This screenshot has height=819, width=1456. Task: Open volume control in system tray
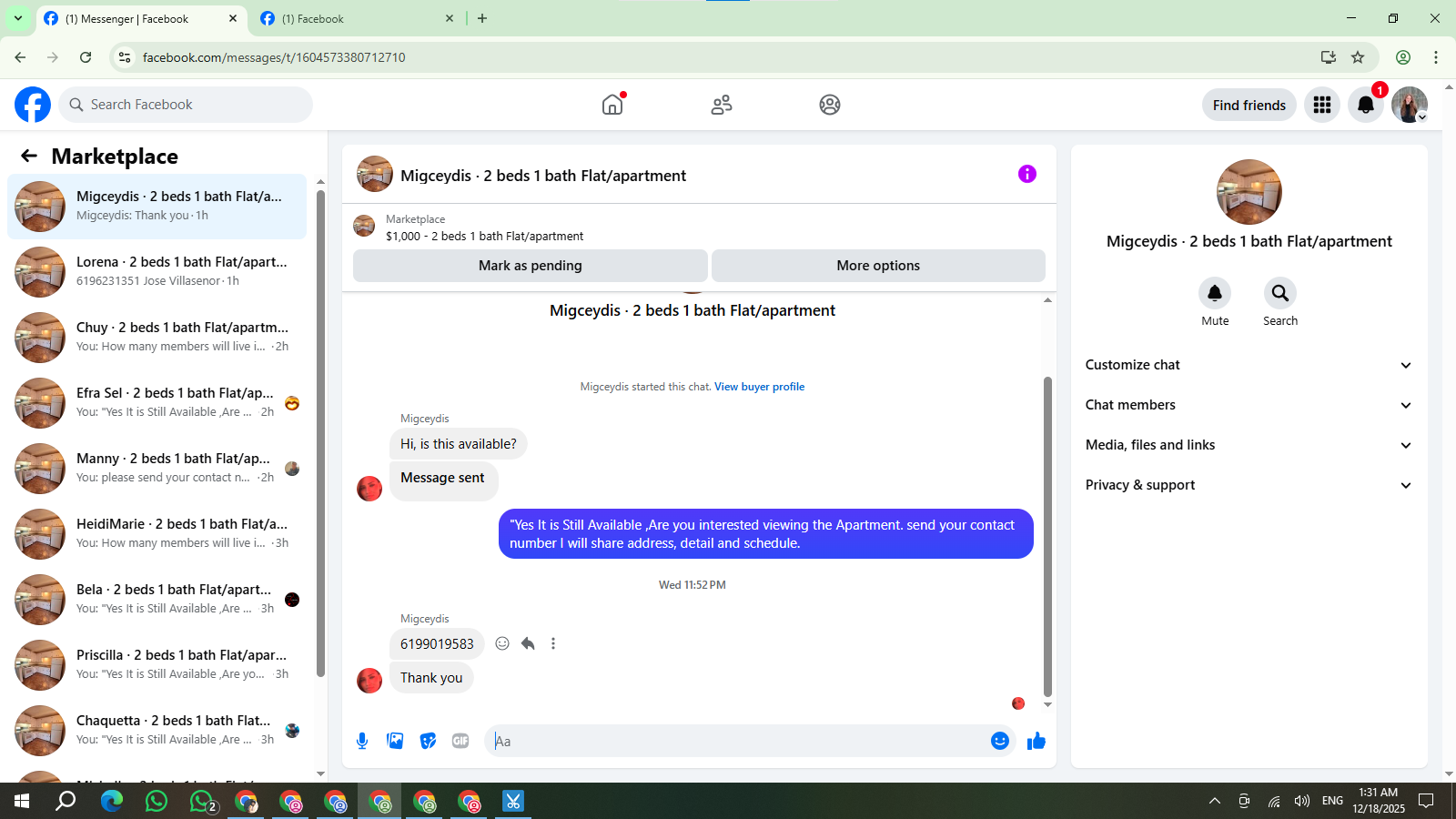click(1302, 801)
